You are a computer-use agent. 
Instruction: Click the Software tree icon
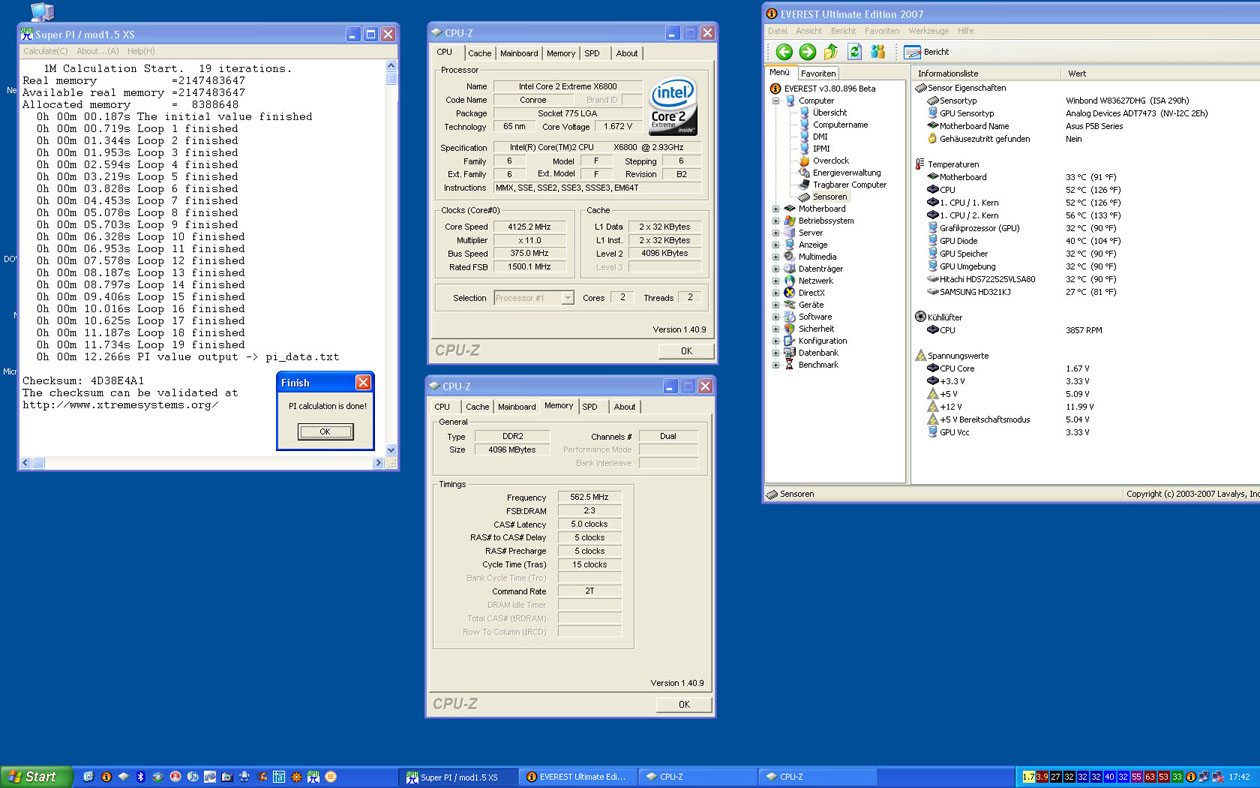pos(789,317)
